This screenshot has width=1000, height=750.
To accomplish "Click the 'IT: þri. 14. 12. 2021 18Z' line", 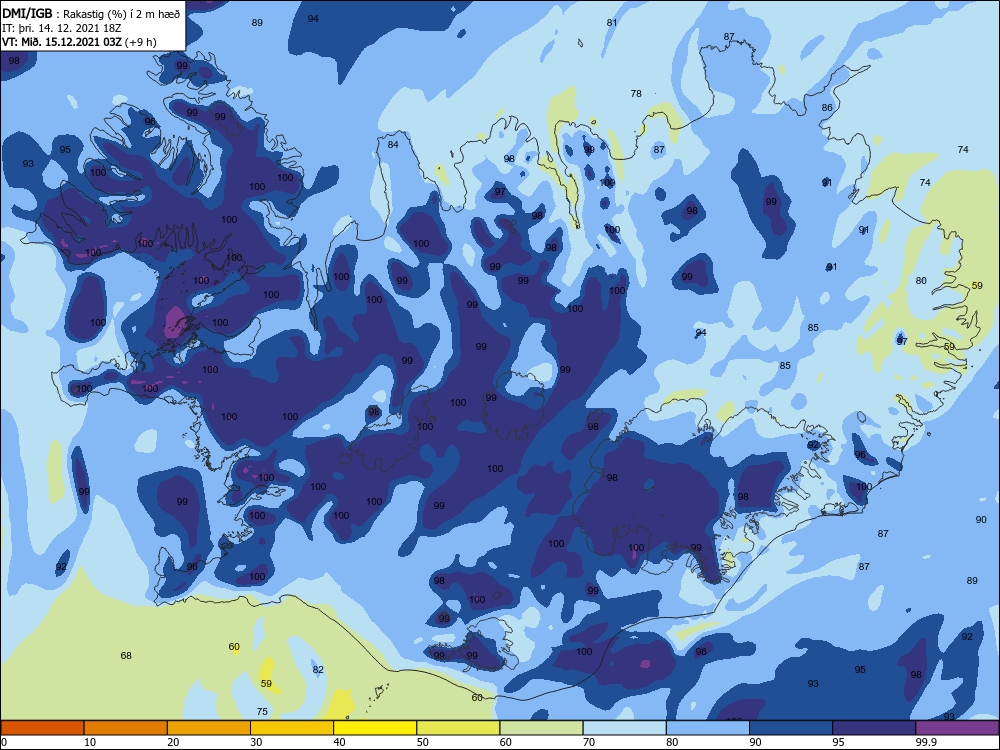I will coord(62,28).
